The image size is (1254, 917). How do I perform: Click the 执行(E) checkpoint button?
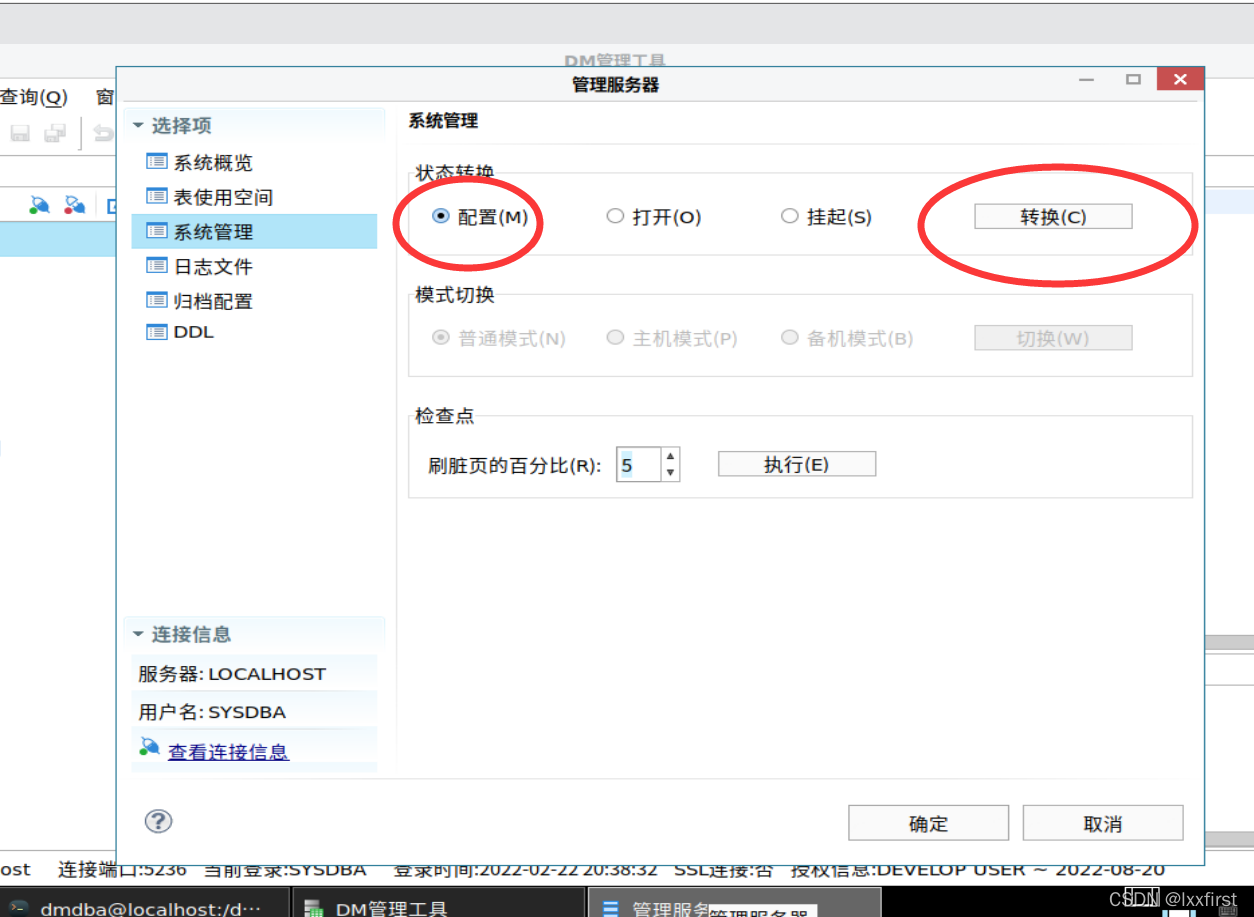pyautogui.click(x=797, y=464)
